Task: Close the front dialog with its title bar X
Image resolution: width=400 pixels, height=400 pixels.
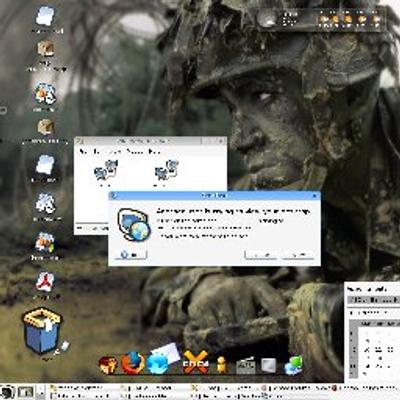Action: click(314, 196)
